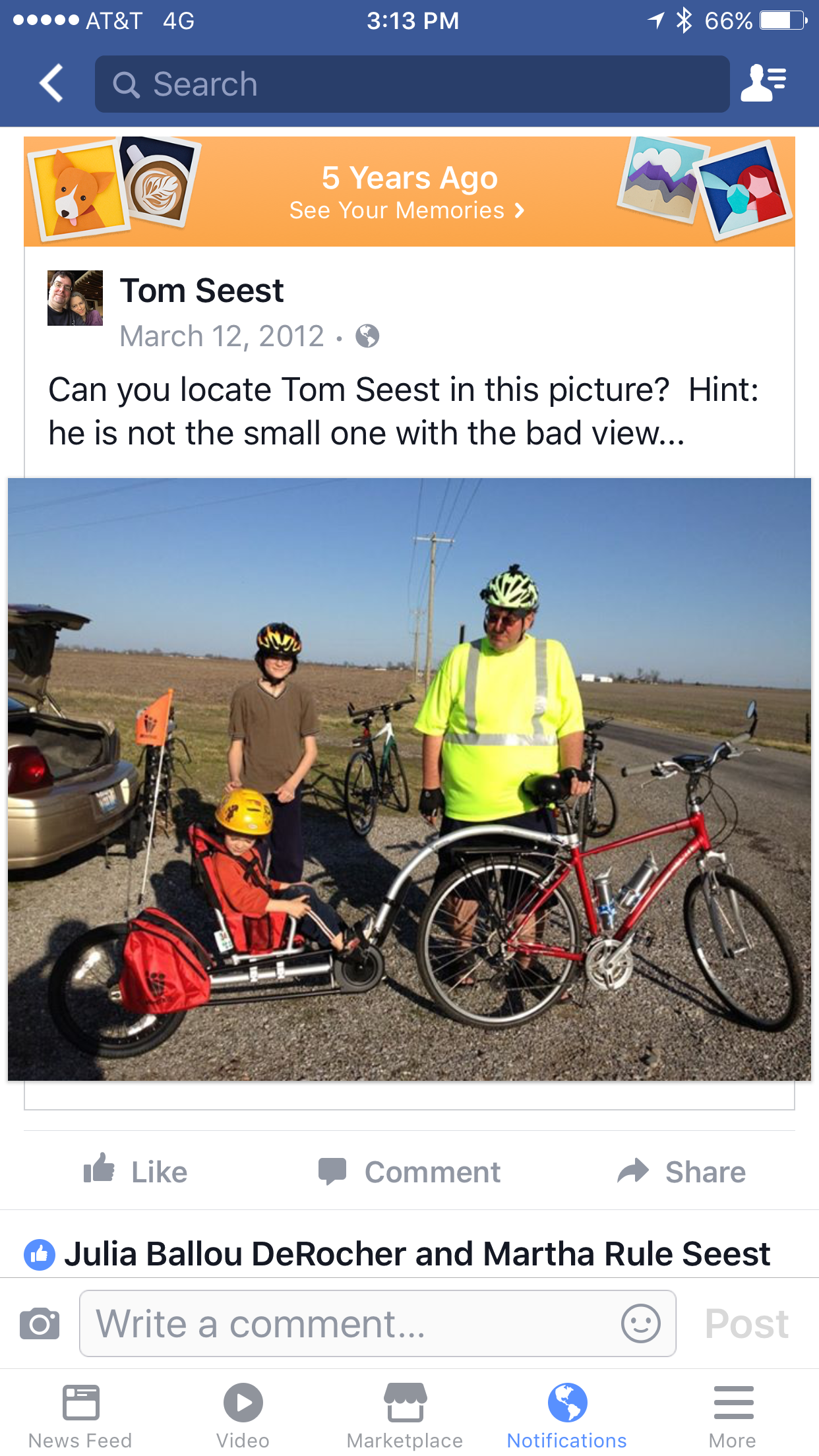Tap the camera icon beside comment box
Screen dimensions: 819x1456
40,1323
